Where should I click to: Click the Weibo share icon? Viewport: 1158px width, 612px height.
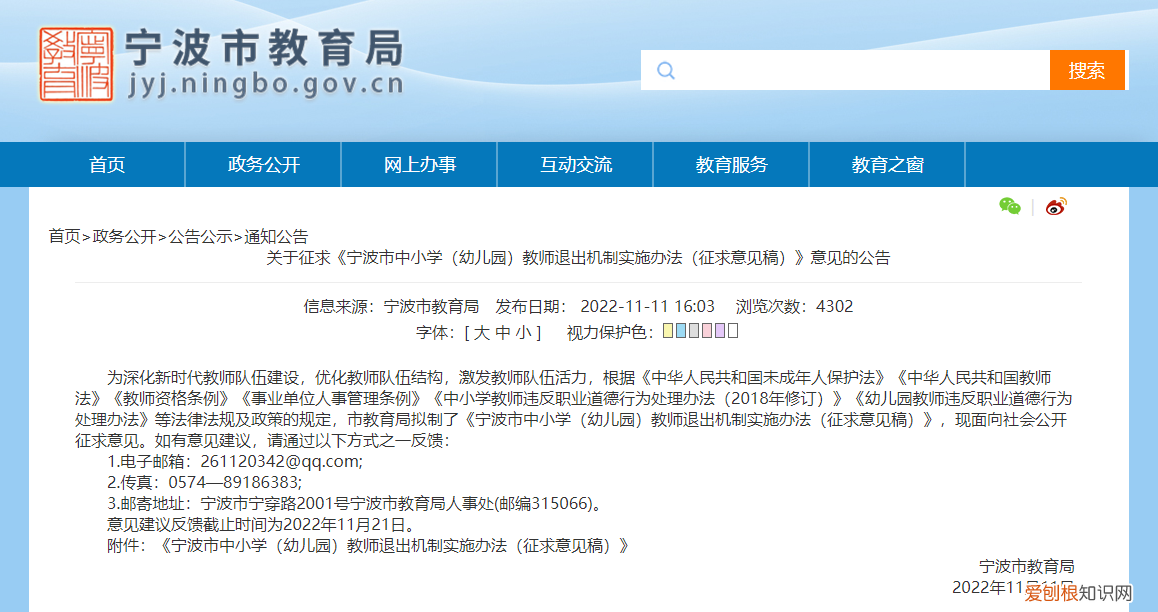1056,207
